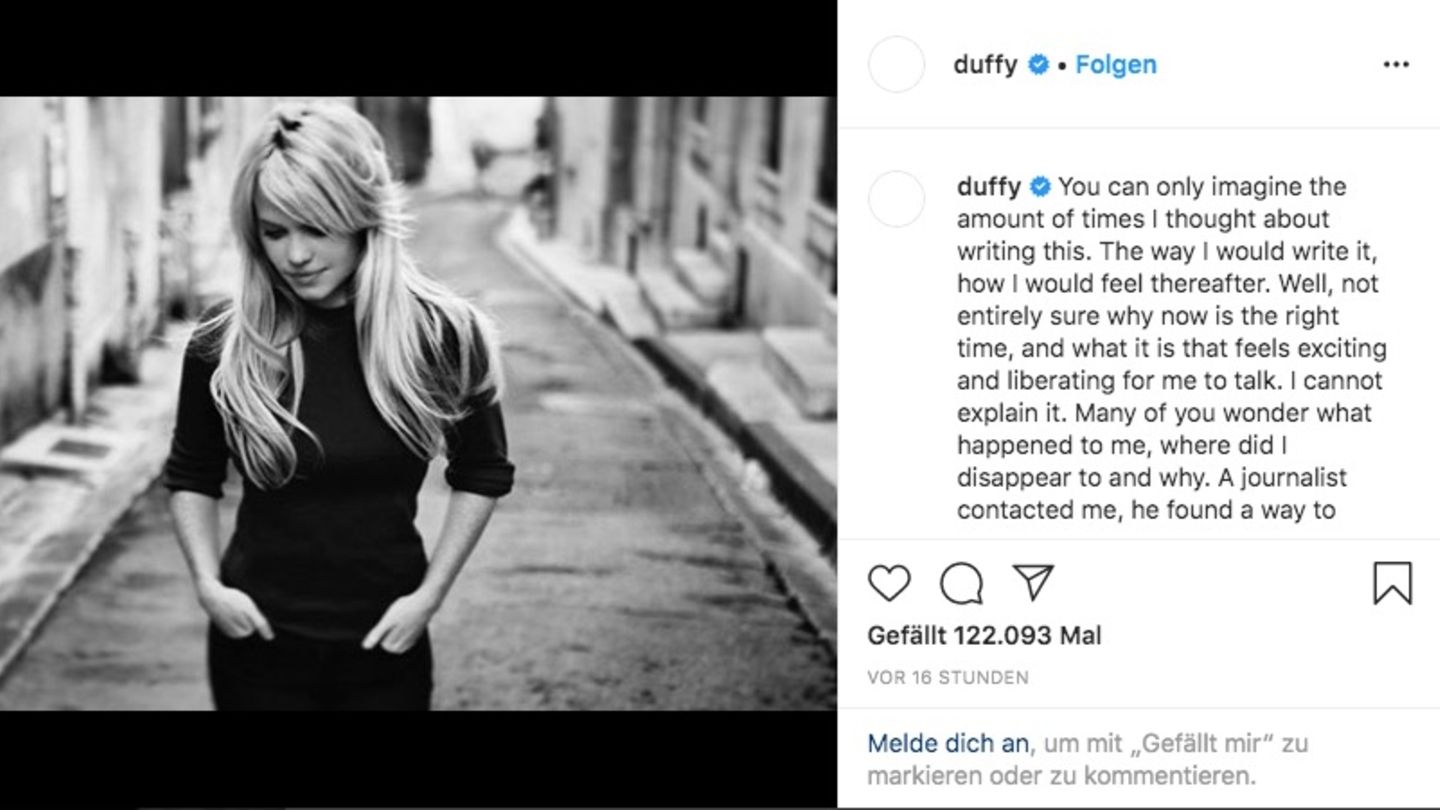This screenshot has width=1440, height=810.
Task: Save post with the bookmark icon
Action: tap(1392, 583)
